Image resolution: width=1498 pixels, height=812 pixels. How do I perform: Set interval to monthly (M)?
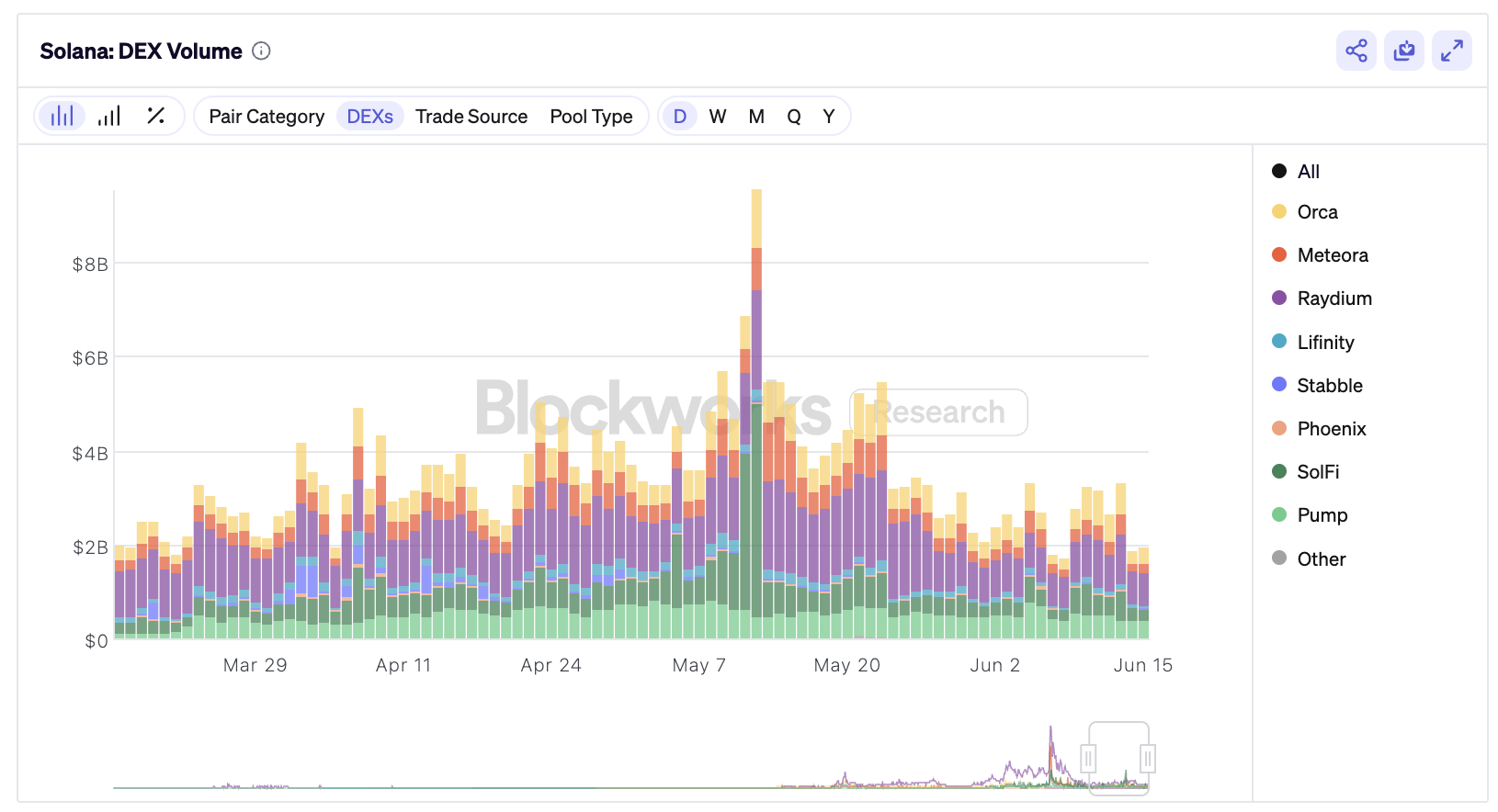[756, 117]
